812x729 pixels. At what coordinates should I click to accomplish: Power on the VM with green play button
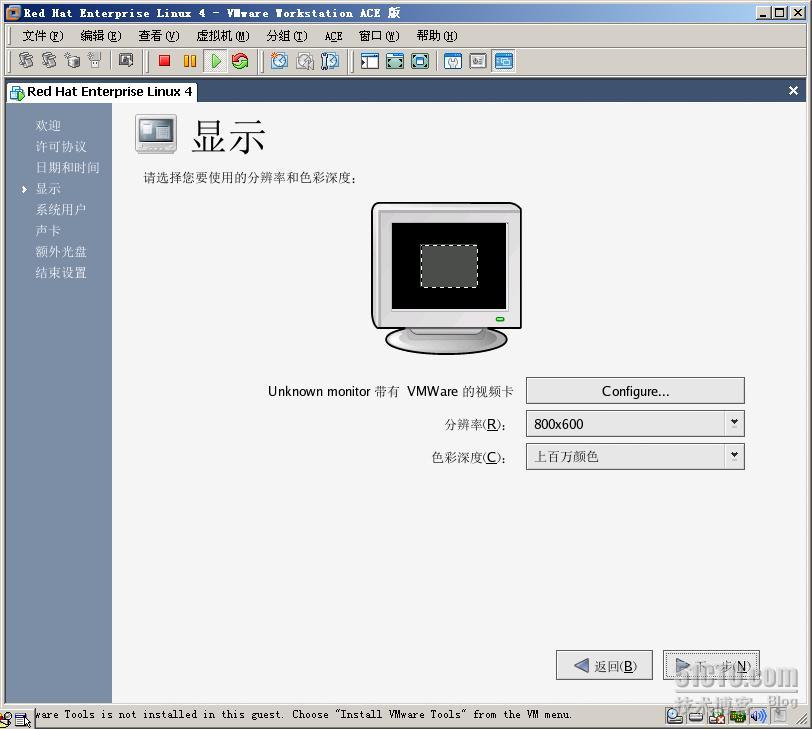tap(215, 61)
